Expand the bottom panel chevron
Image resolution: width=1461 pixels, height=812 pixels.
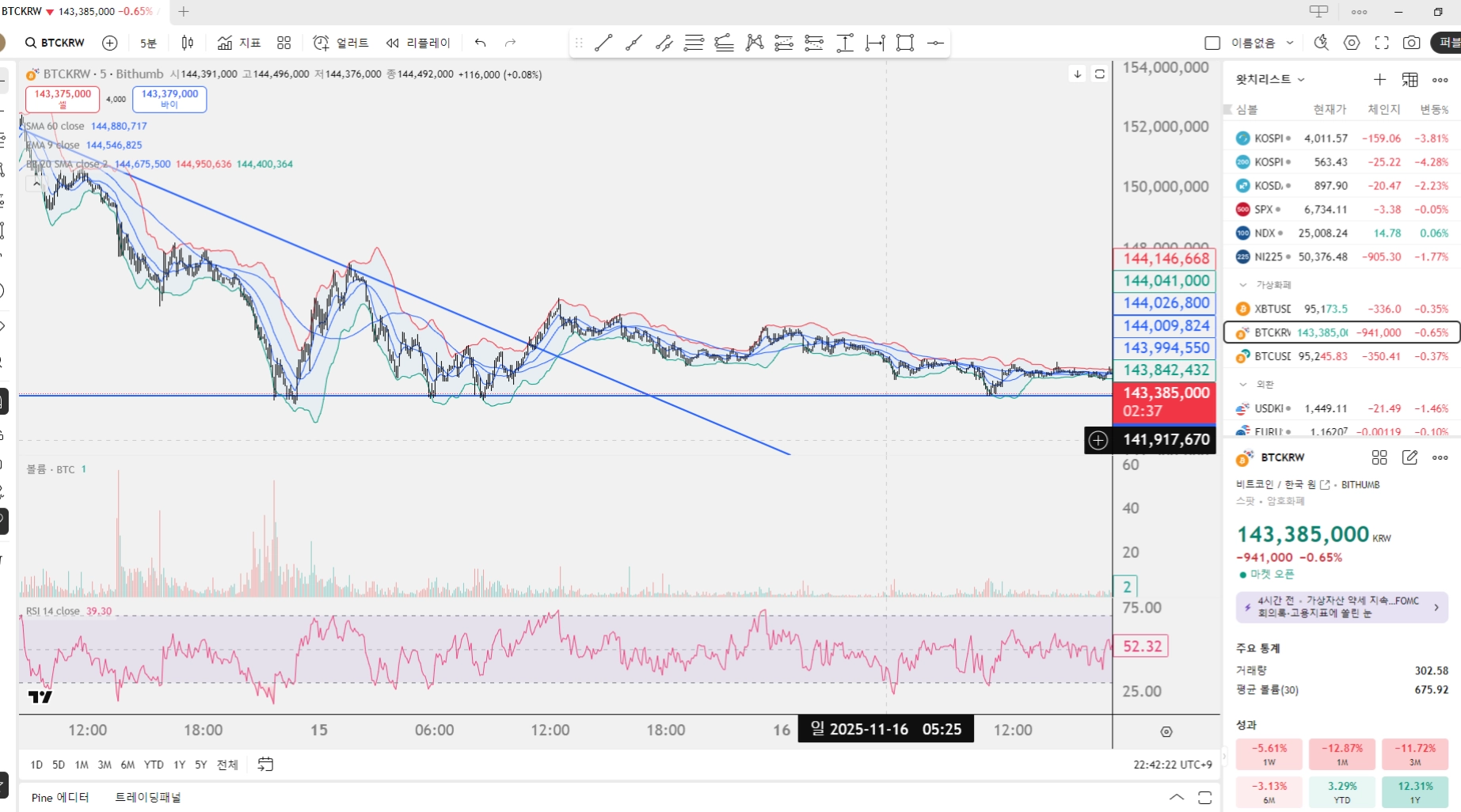[1177, 797]
